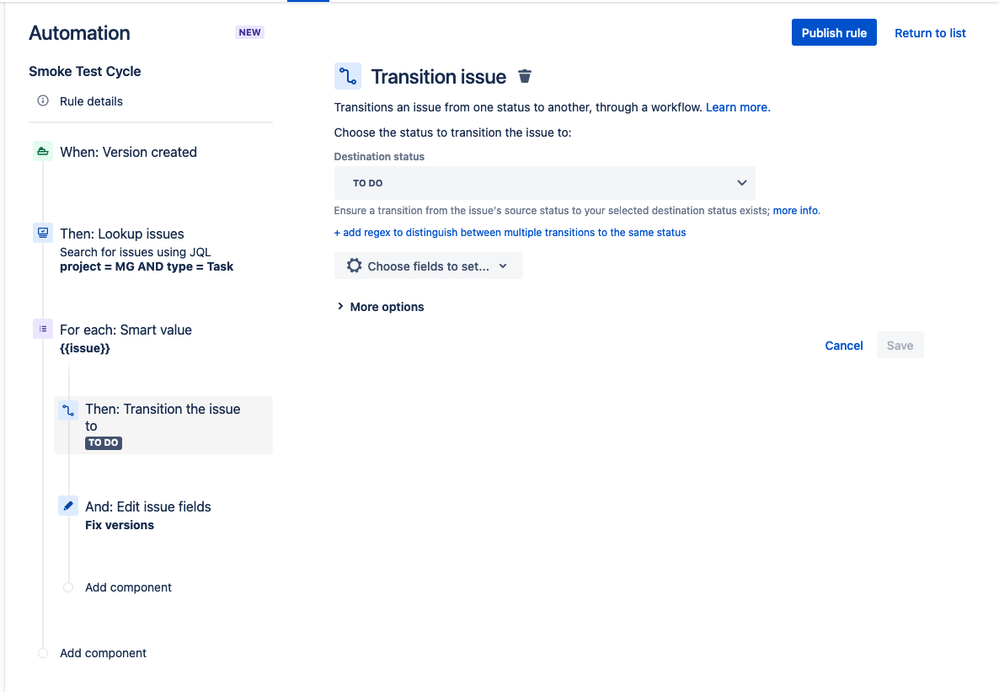The image size is (999, 692).
Task: Click the gear icon in Choose fields
Action: [x=354, y=266]
